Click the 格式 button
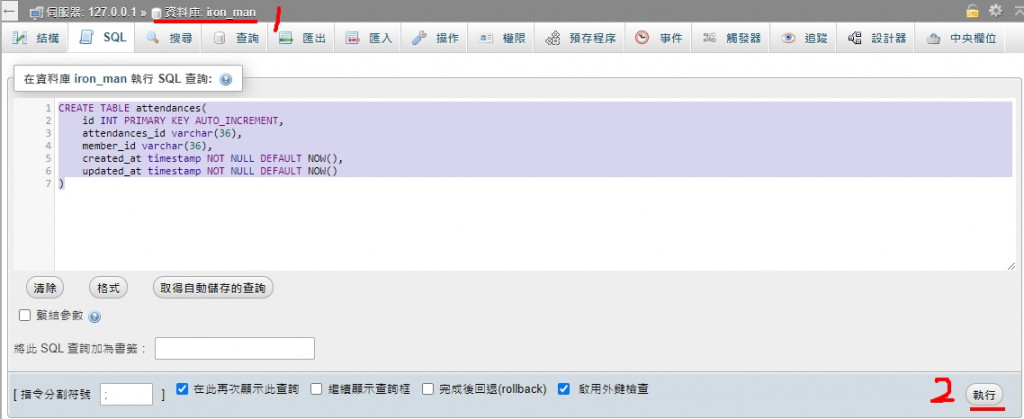This screenshot has width=1024, height=419. coord(108,288)
